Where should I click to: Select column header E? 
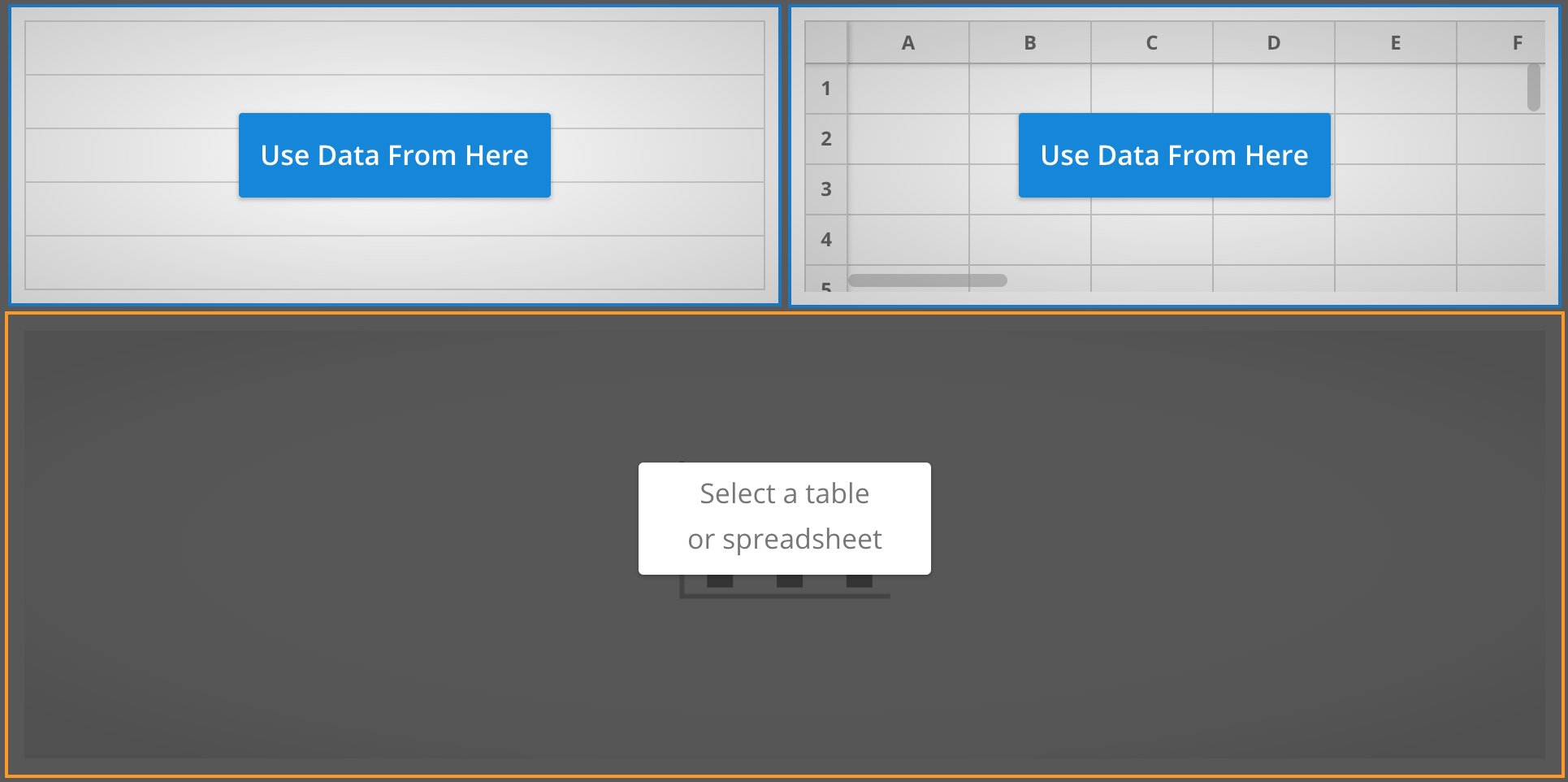1395,42
